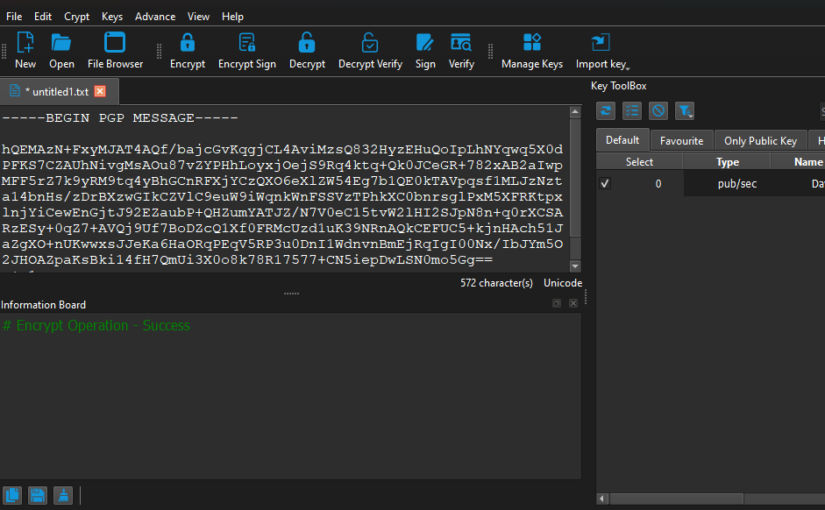Click the Encrypt lock icon
825x510 pixels.
[x=187, y=51]
